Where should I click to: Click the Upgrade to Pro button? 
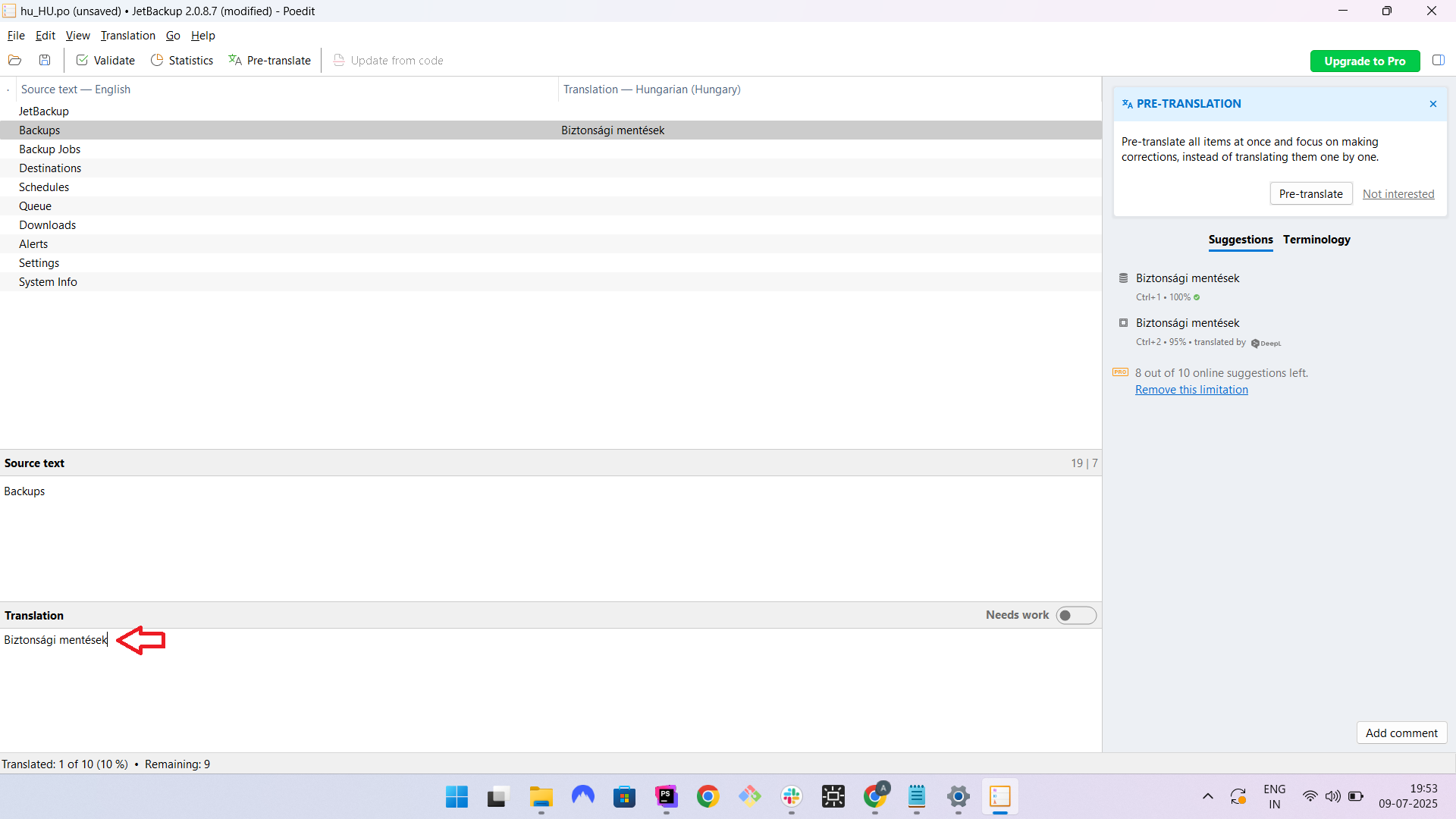[1364, 61]
